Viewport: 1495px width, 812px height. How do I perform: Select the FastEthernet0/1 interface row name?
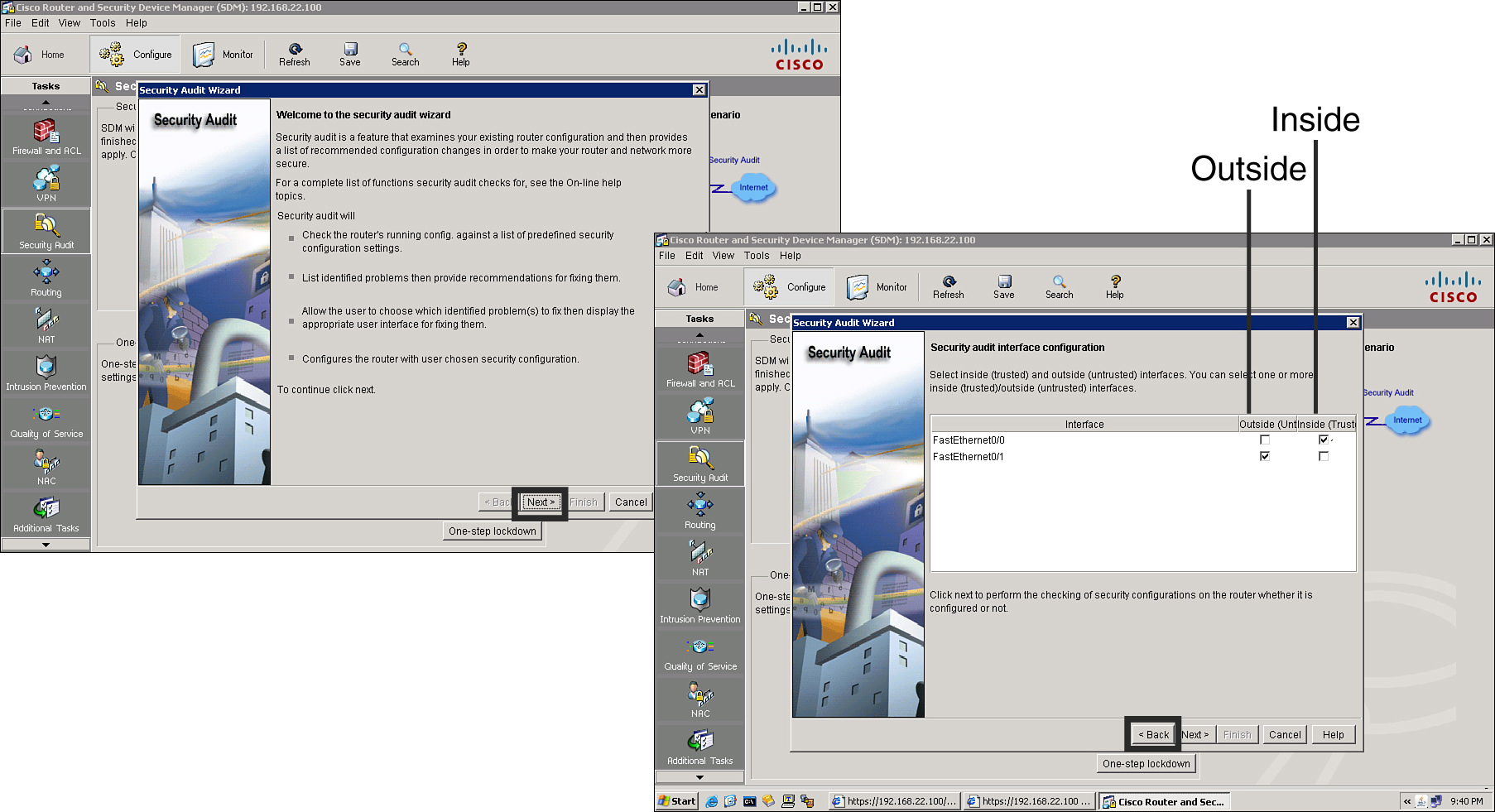point(968,456)
